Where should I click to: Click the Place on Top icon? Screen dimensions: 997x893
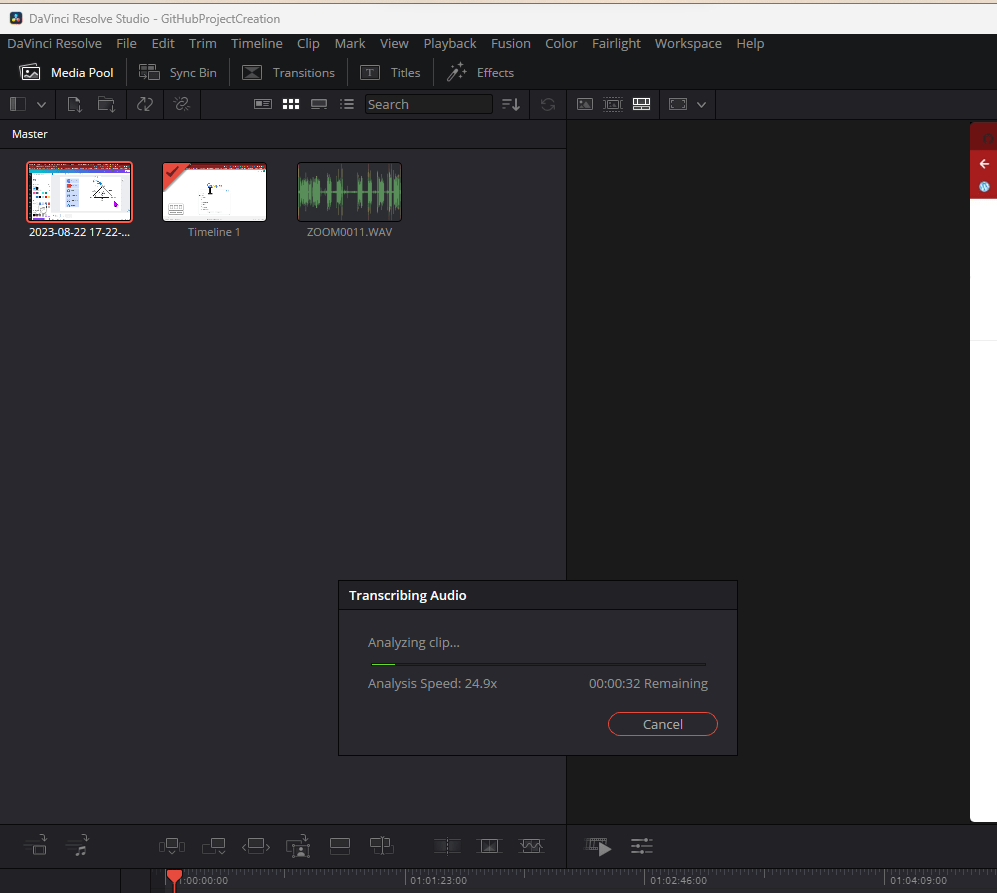tap(340, 846)
